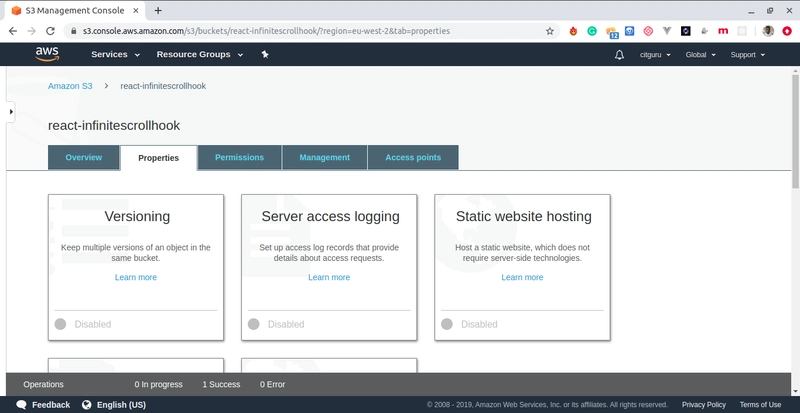Switch to the Permissions tab
The image size is (800, 413).
[239, 157]
